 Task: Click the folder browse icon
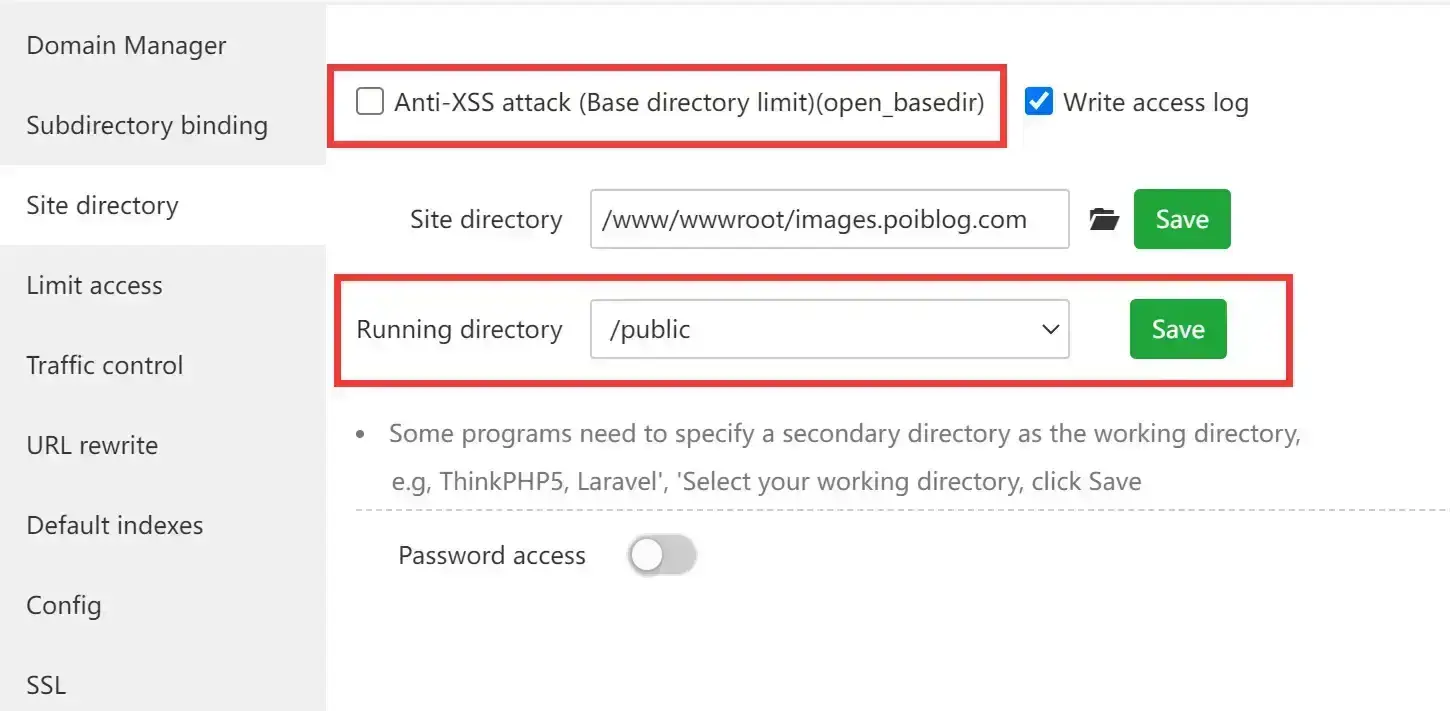[x=1103, y=220]
